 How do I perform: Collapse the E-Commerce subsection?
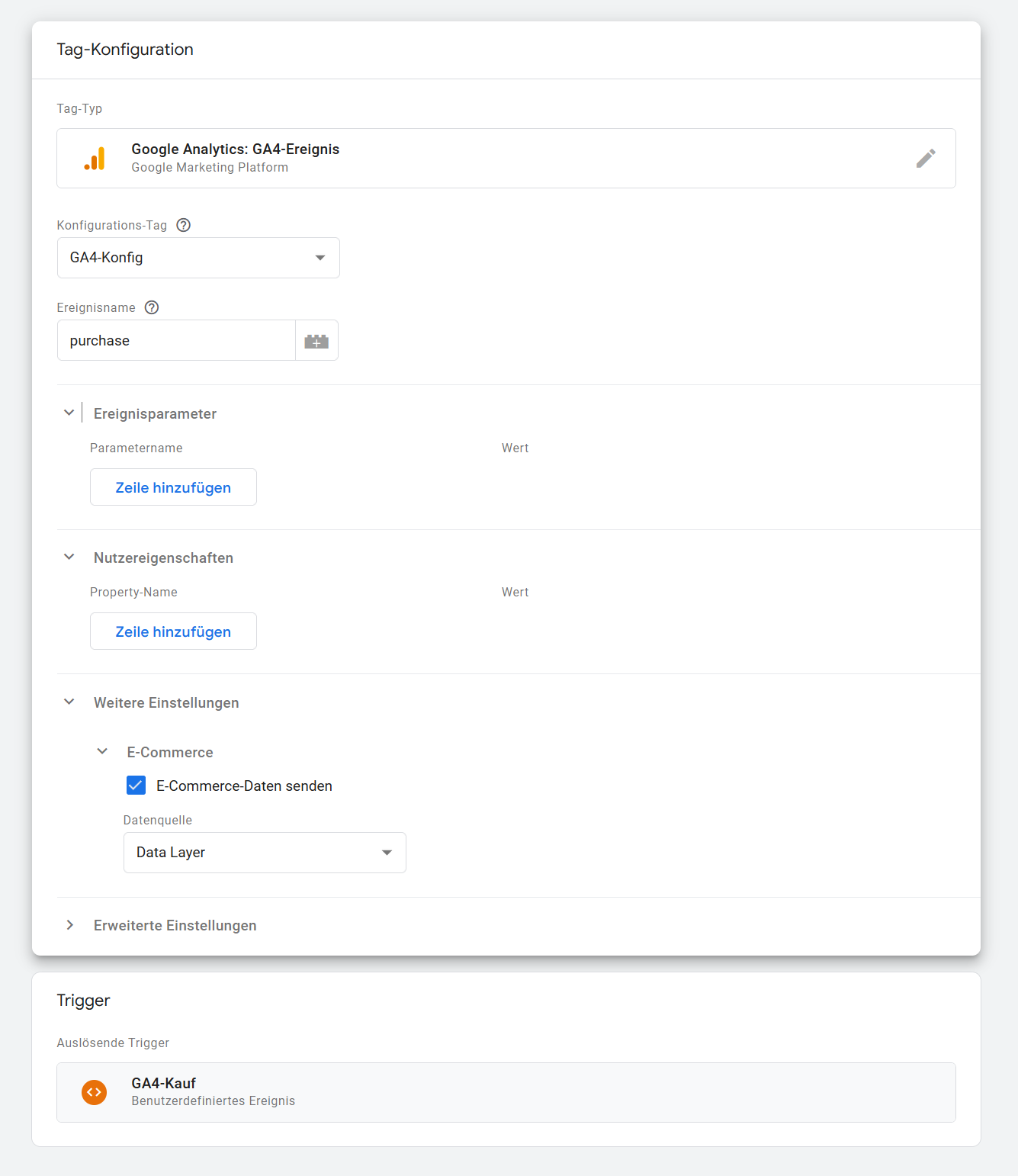(102, 752)
